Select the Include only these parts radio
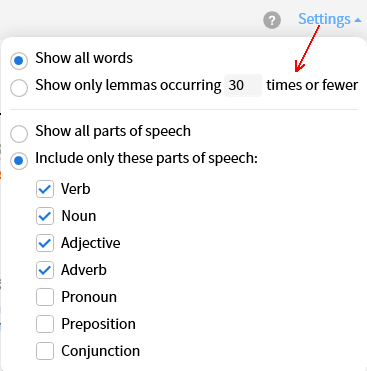Image resolution: width=367 pixels, height=371 pixels. coord(19,161)
